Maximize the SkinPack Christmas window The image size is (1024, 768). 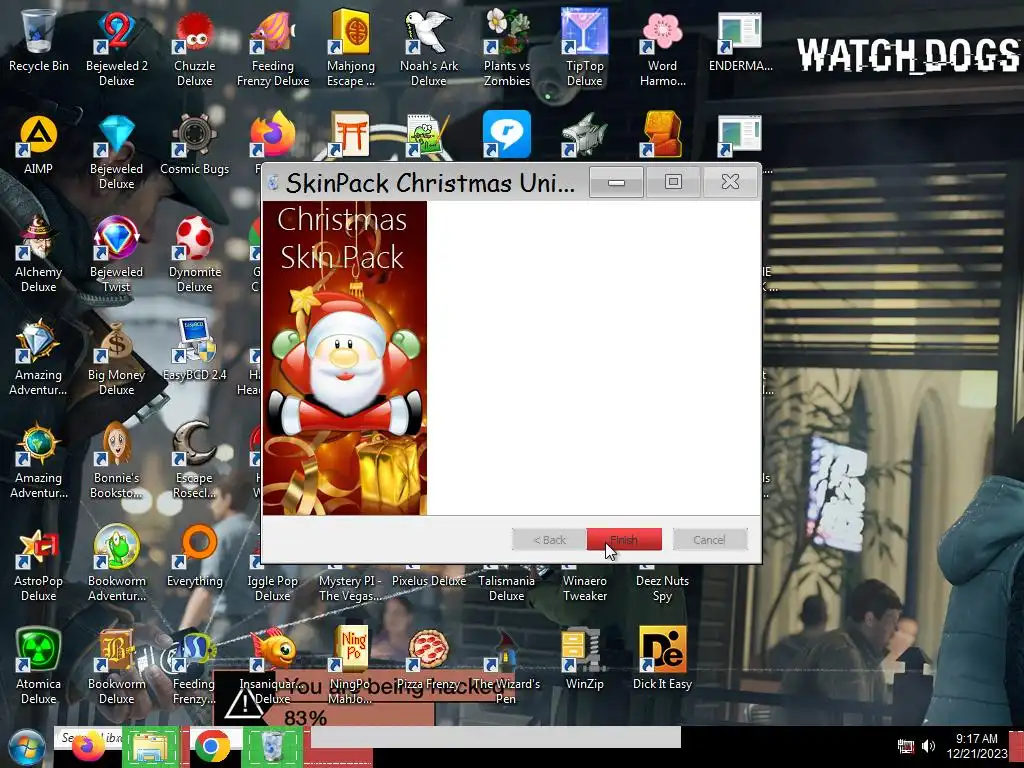tap(673, 182)
